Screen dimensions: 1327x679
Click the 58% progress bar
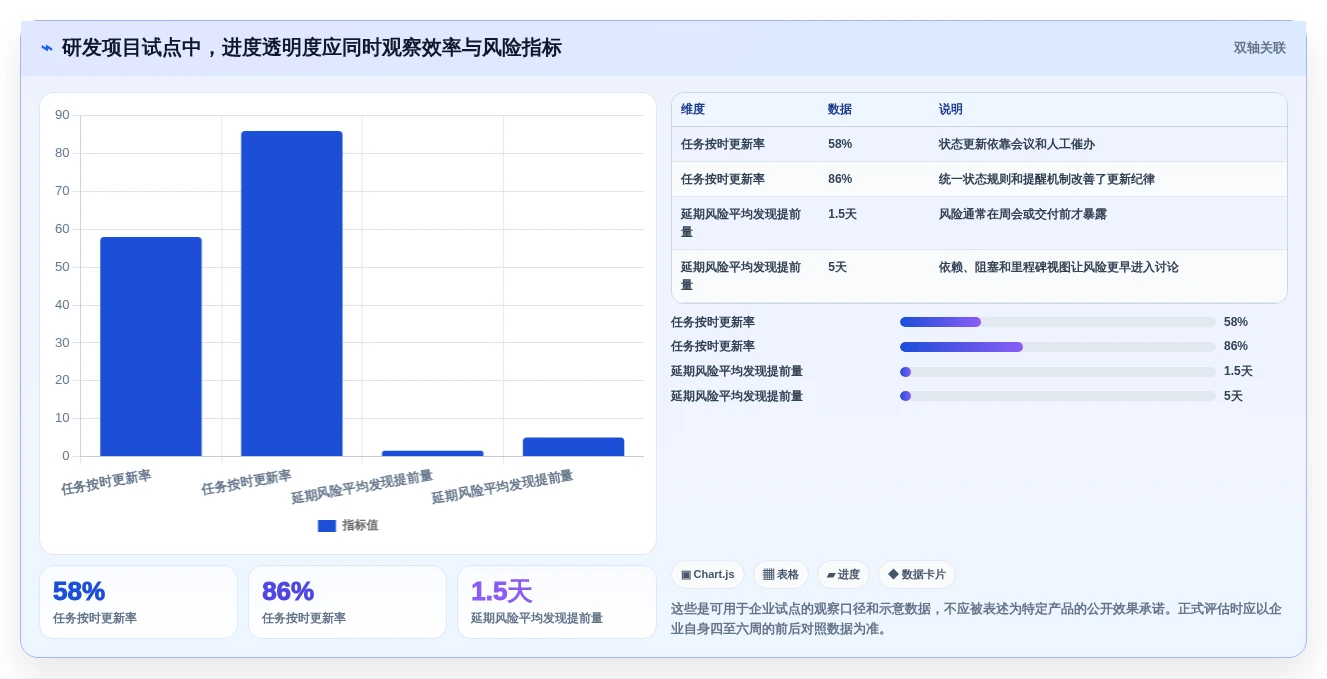tap(1058, 322)
